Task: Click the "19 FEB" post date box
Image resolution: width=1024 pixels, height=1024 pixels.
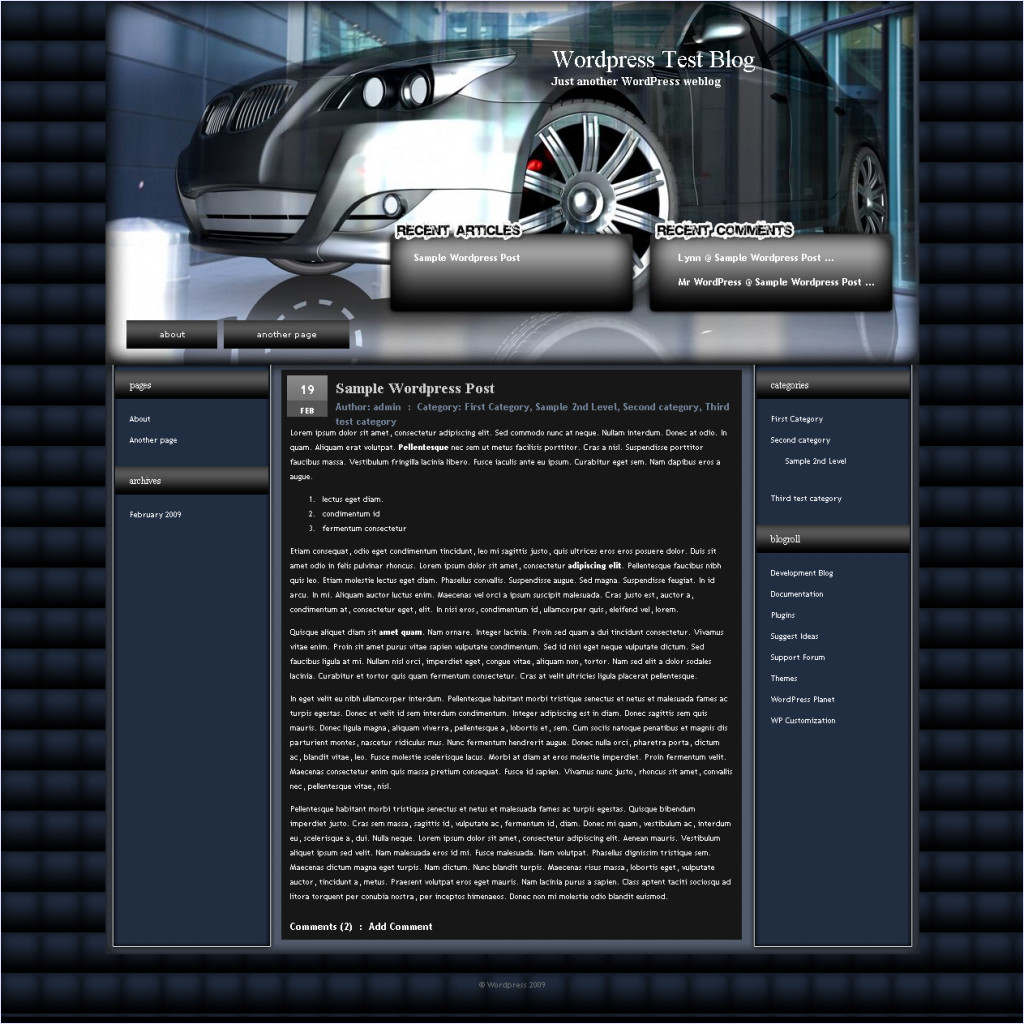Action: click(306, 397)
